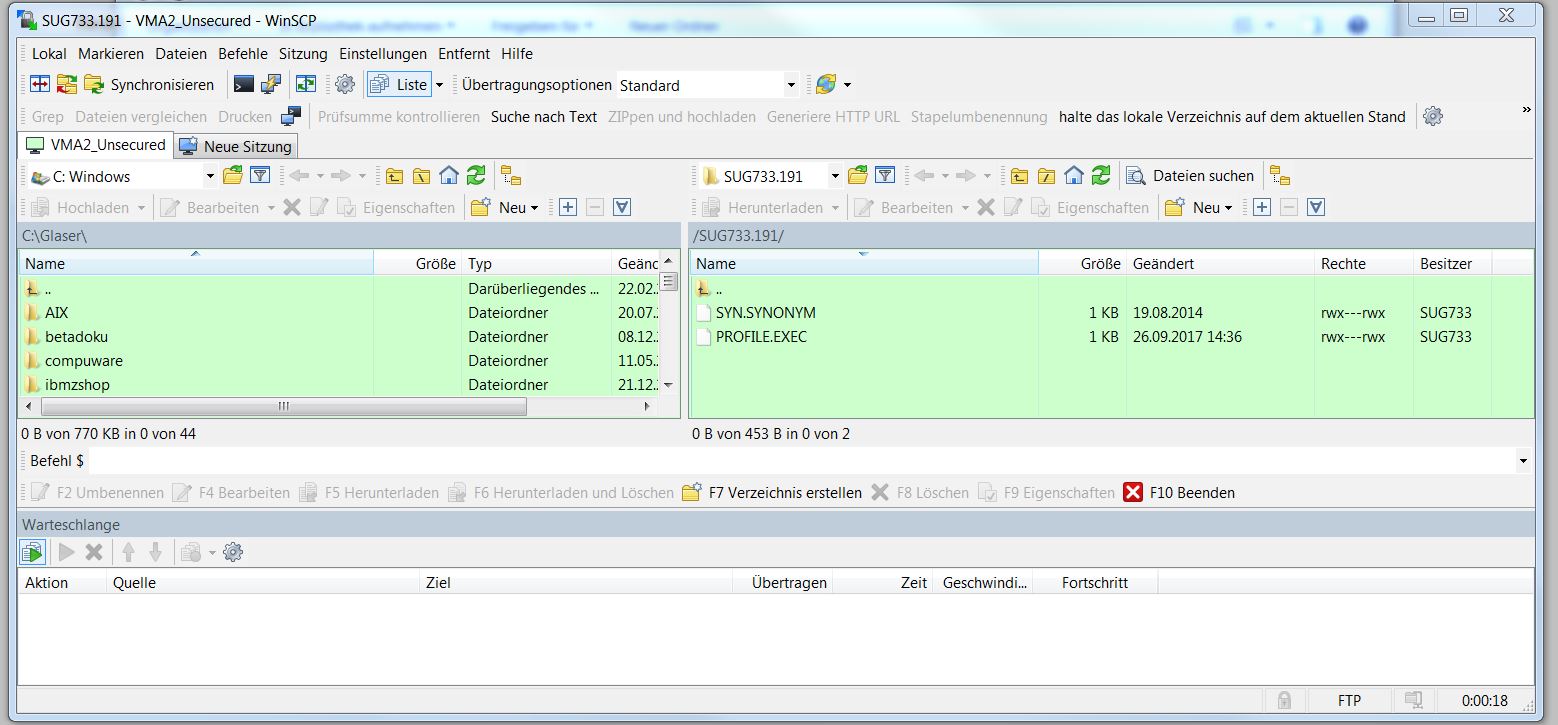Image resolution: width=1558 pixels, height=725 pixels.
Task: Refresh the remote SUG733.191 directory listing
Action: click(x=1101, y=176)
